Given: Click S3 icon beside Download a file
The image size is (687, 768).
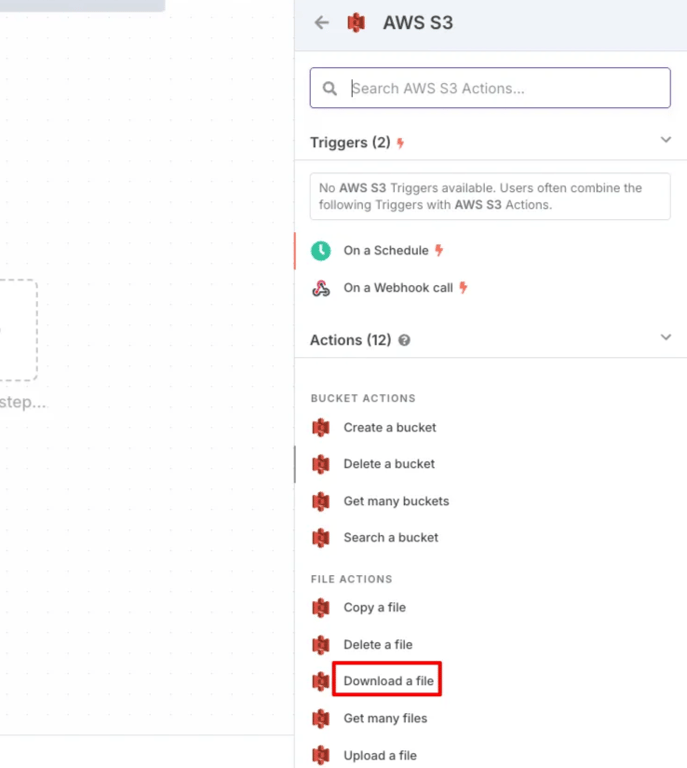Looking at the screenshot, I should [321, 681].
